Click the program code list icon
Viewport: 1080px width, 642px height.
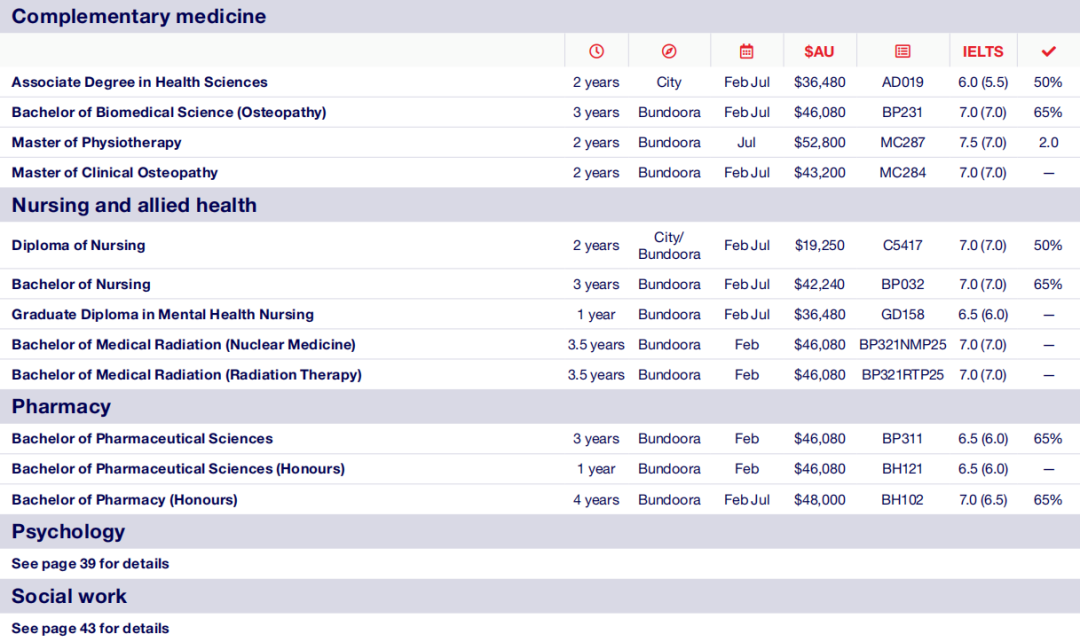point(902,52)
